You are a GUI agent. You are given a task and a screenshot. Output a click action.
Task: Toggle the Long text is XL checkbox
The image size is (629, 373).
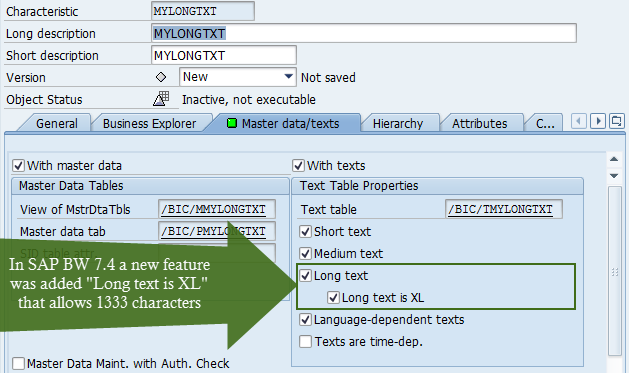point(333,298)
